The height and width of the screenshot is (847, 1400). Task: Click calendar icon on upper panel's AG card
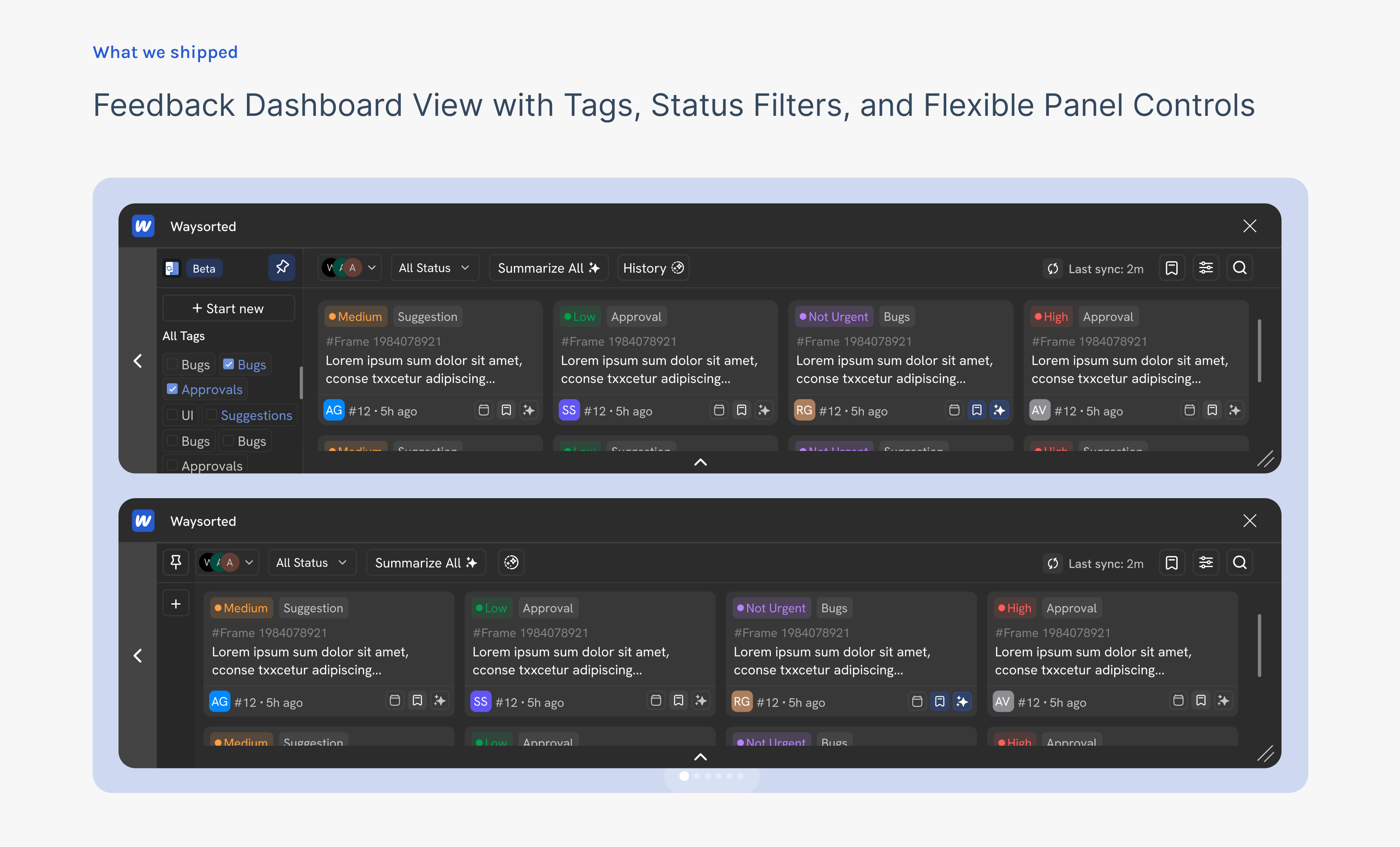pos(483,410)
